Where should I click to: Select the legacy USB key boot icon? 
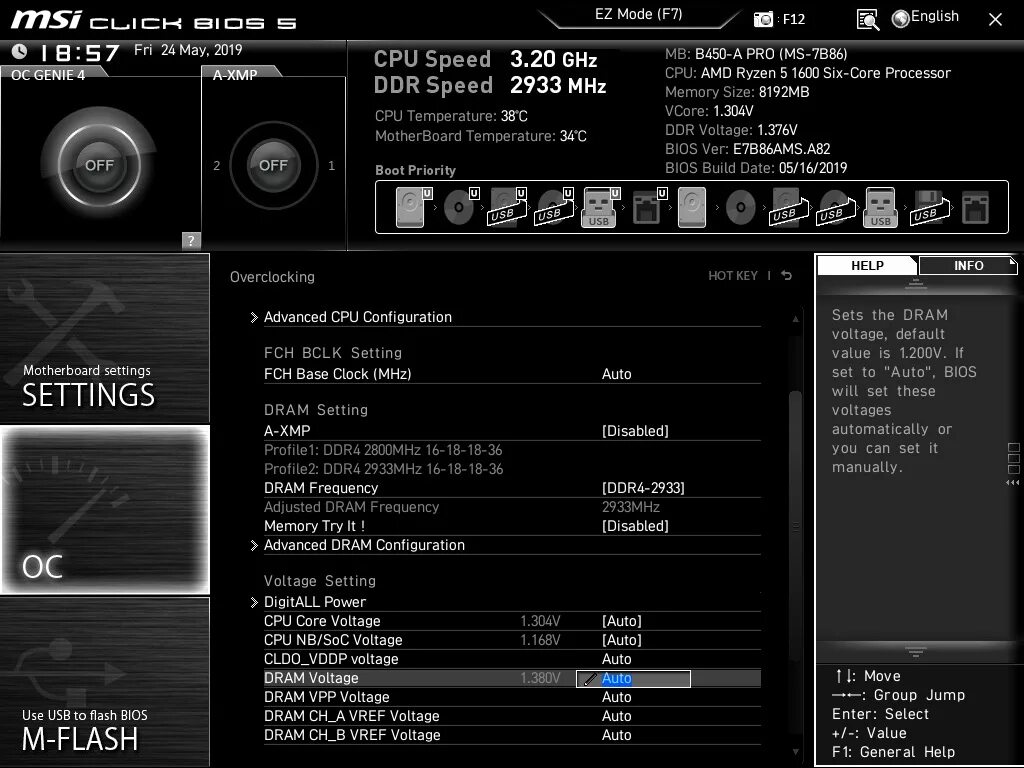(880, 207)
